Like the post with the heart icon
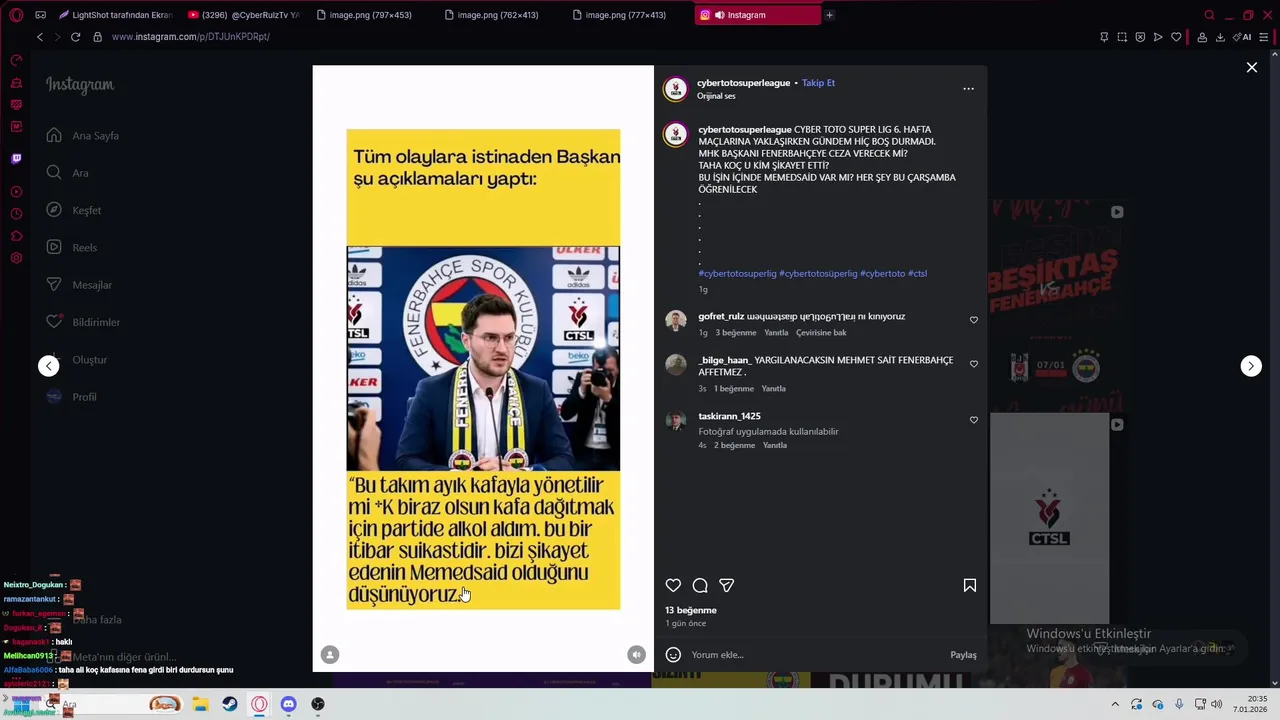The height and width of the screenshot is (720, 1280). coord(673,586)
